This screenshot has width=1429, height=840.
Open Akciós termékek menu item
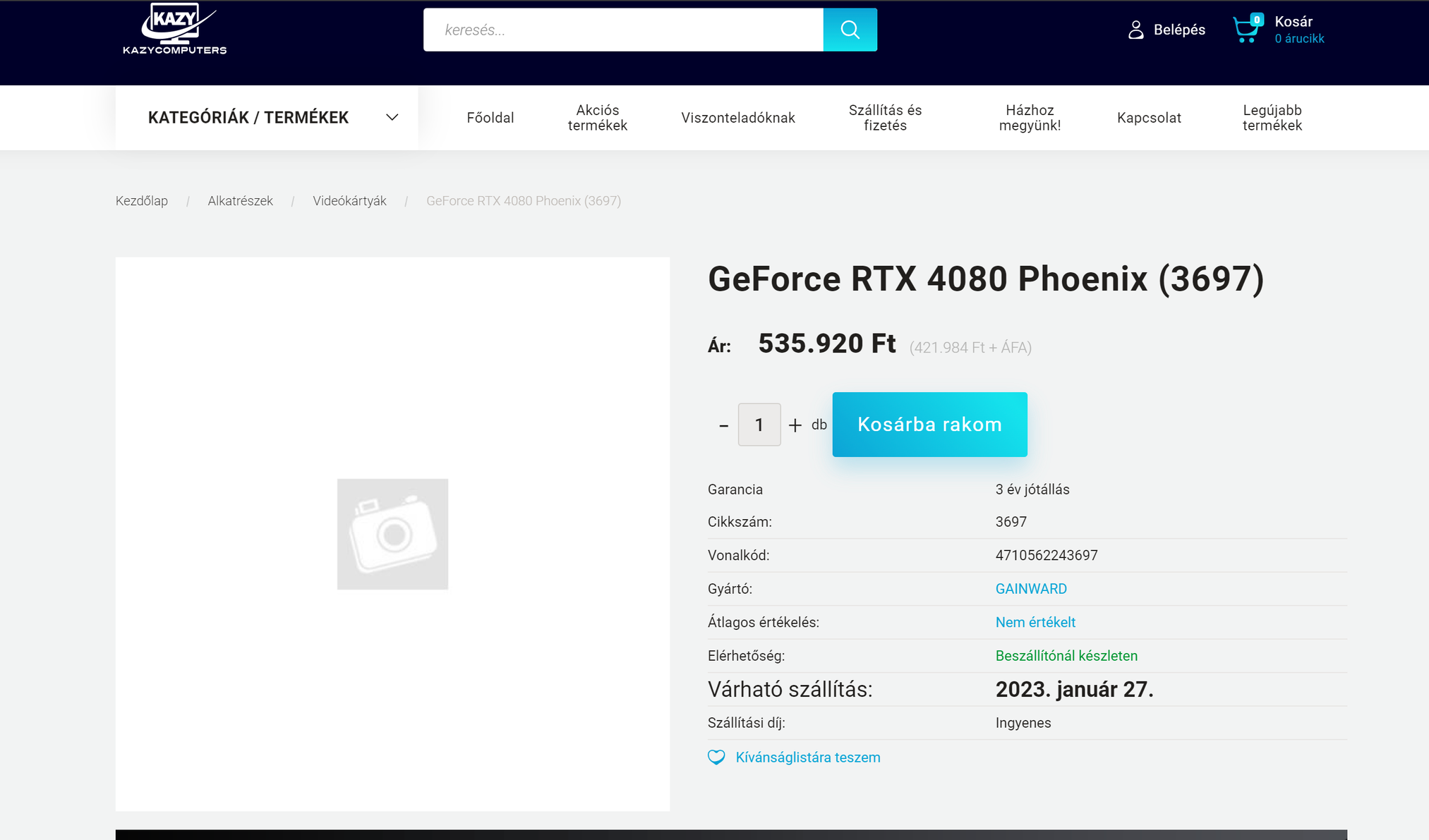pyautogui.click(x=598, y=118)
